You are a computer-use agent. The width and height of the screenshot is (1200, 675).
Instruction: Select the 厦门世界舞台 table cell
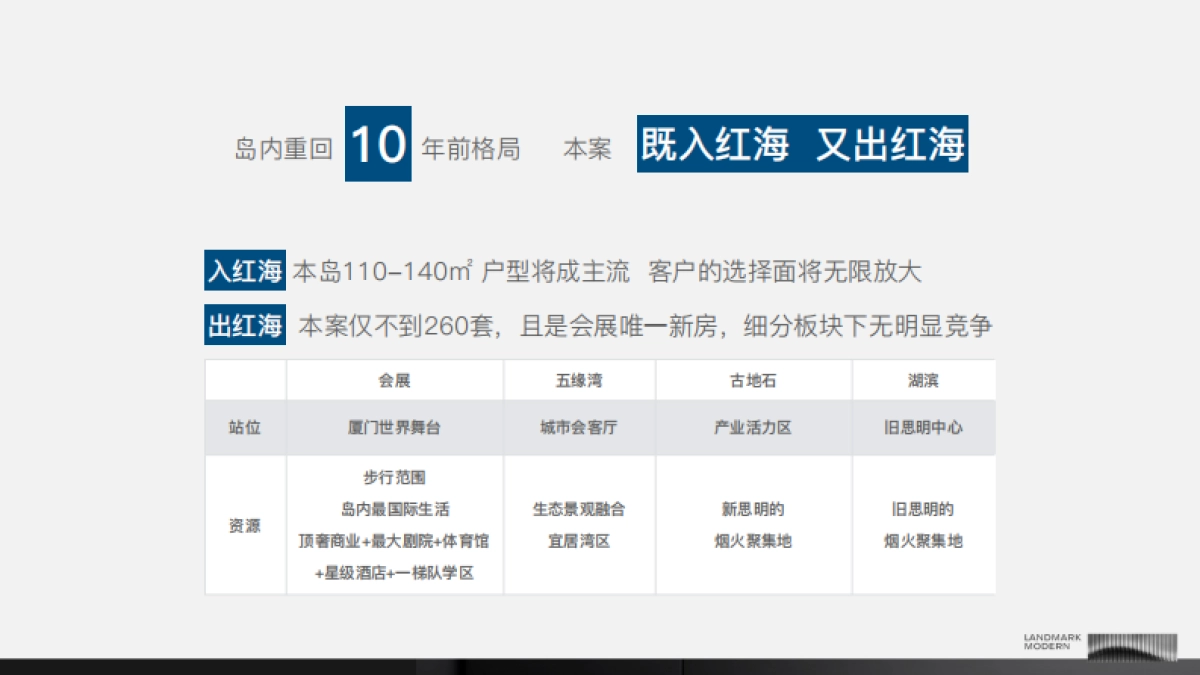(394, 427)
